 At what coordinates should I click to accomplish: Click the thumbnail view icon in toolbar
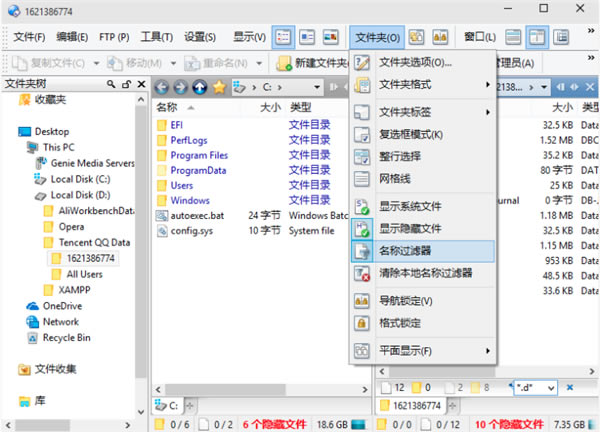click(x=331, y=38)
